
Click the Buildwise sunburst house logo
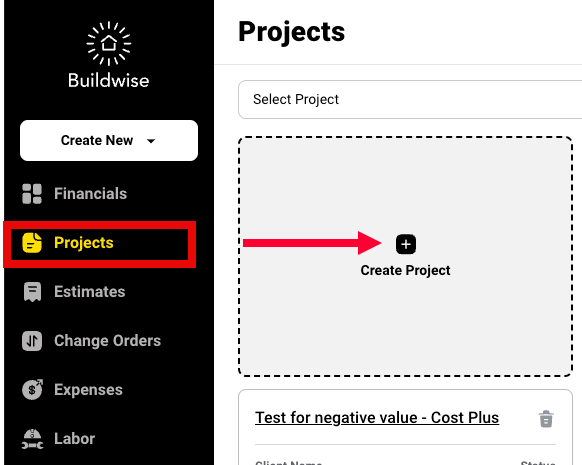click(x=109, y=43)
